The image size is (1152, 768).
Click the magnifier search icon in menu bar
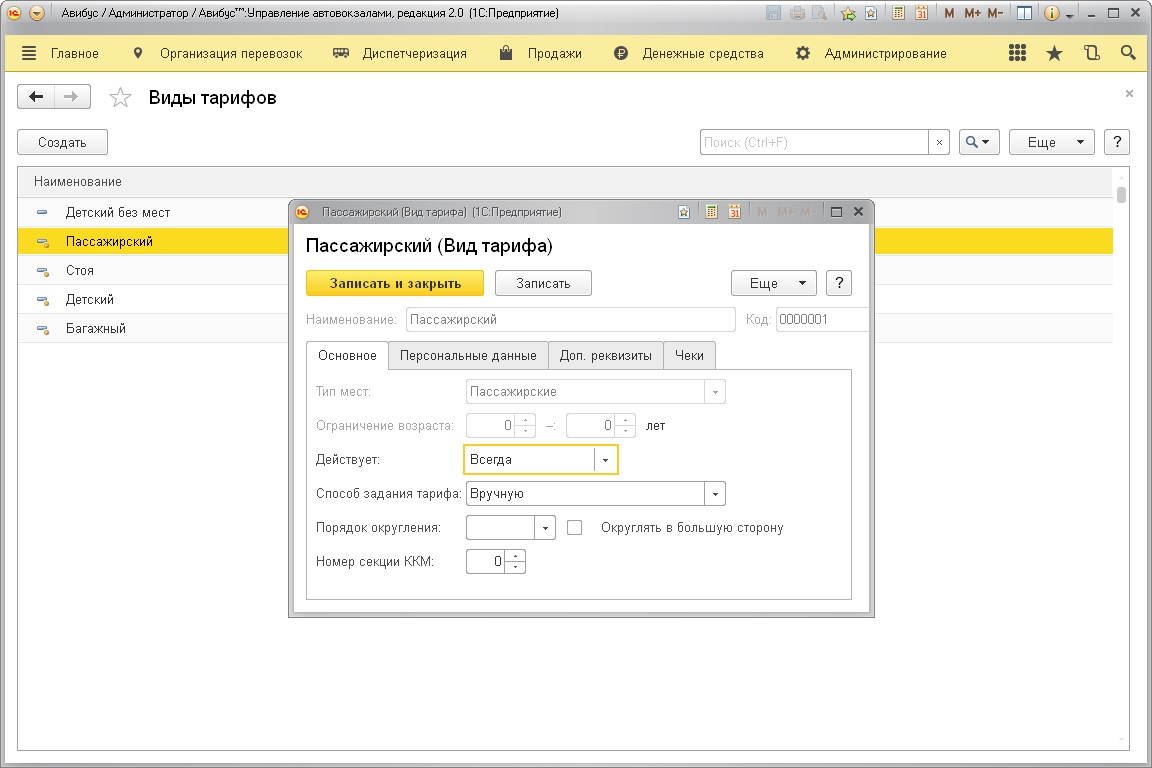pos(1128,53)
